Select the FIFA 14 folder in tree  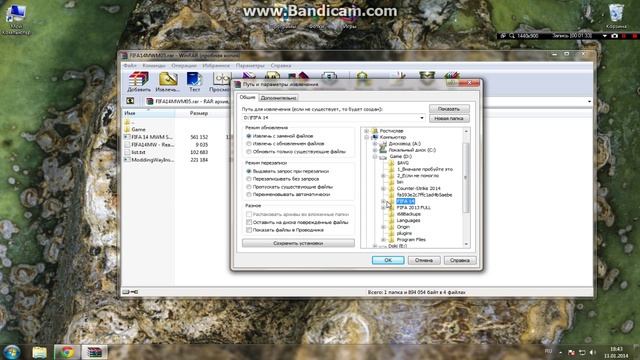pyautogui.click(x=405, y=201)
